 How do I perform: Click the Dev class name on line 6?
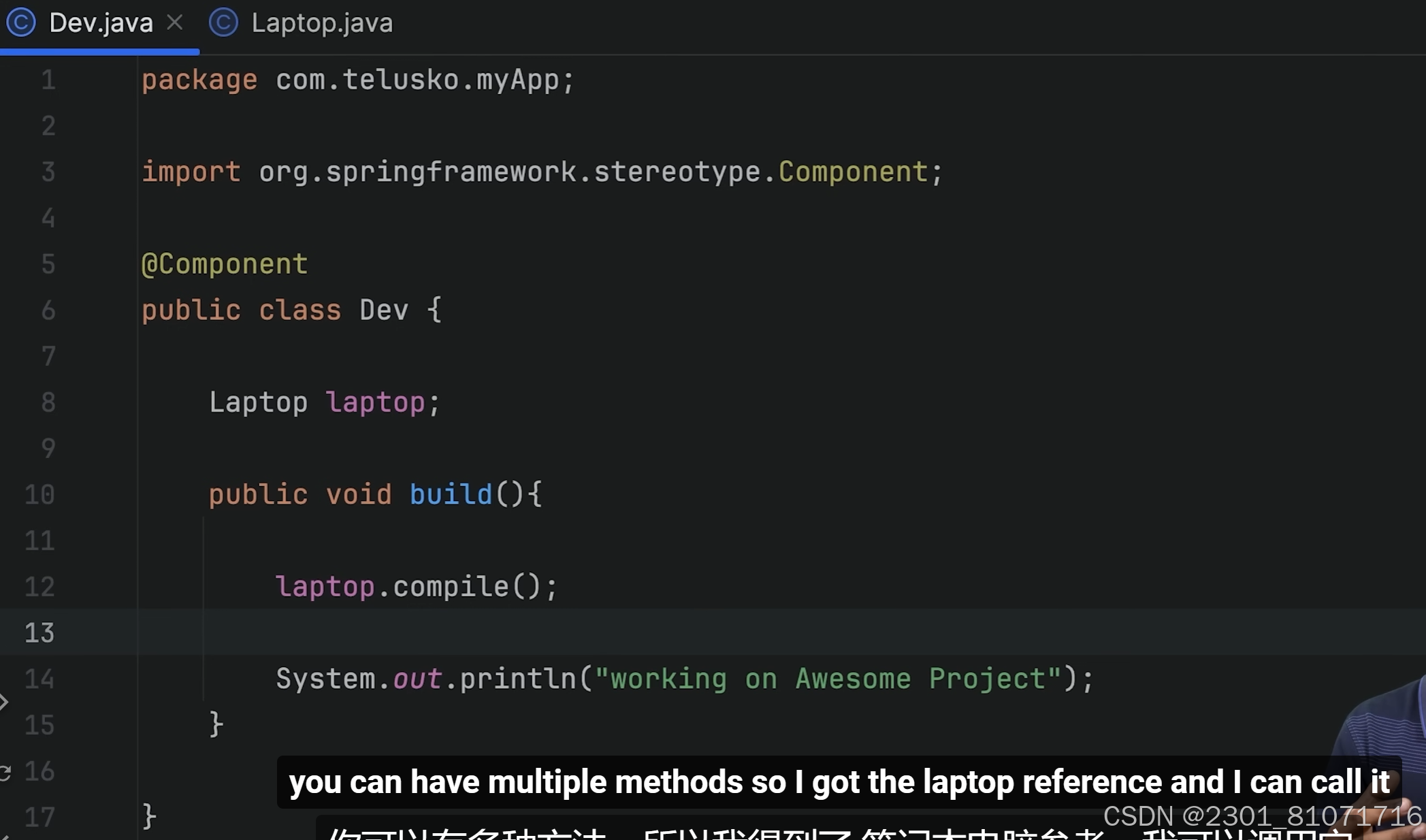tap(384, 310)
